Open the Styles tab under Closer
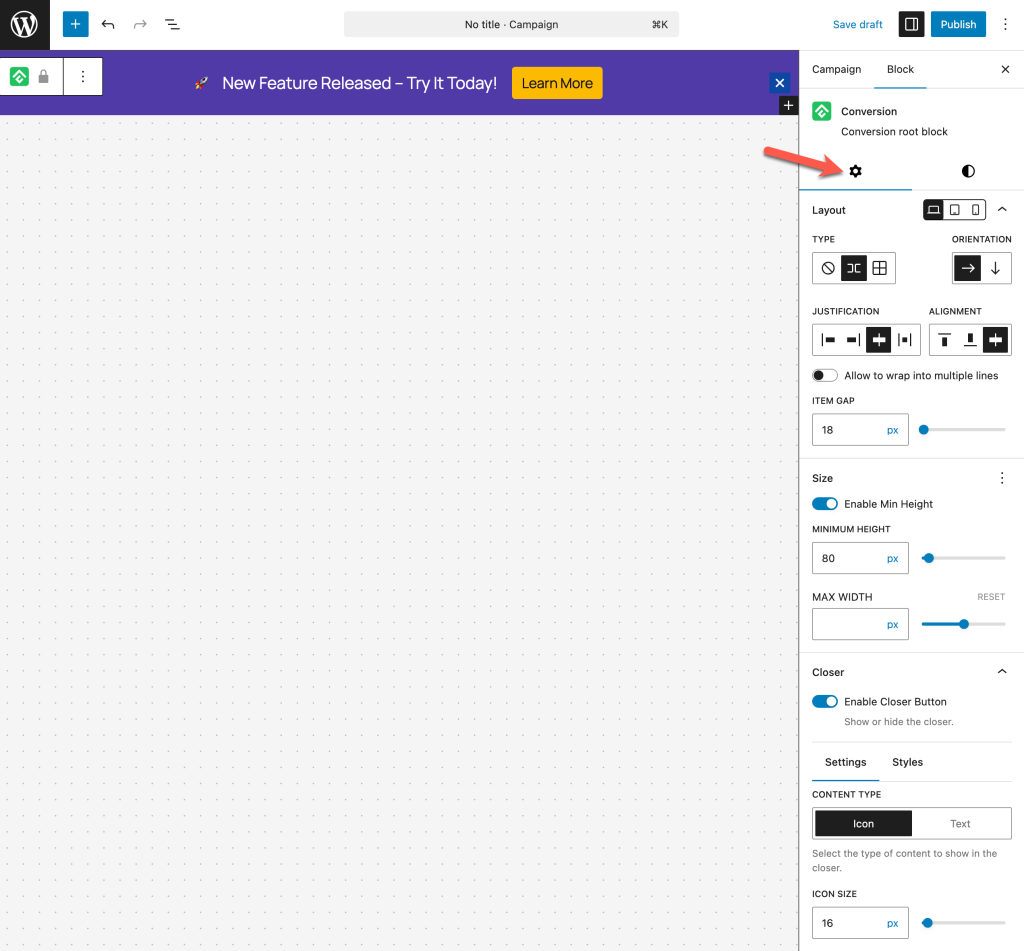1024x951 pixels. pyautogui.click(x=907, y=762)
